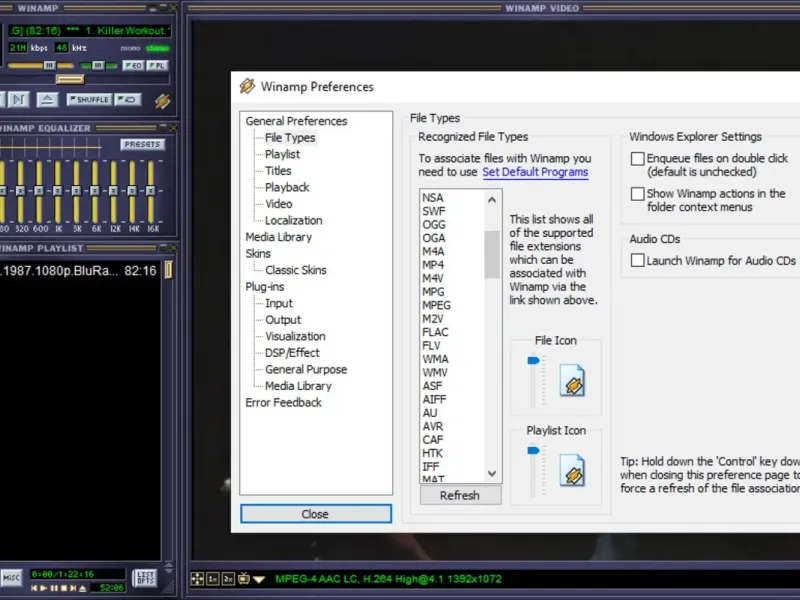Toggle the PL playlist window button

click(x=158, y=65)
